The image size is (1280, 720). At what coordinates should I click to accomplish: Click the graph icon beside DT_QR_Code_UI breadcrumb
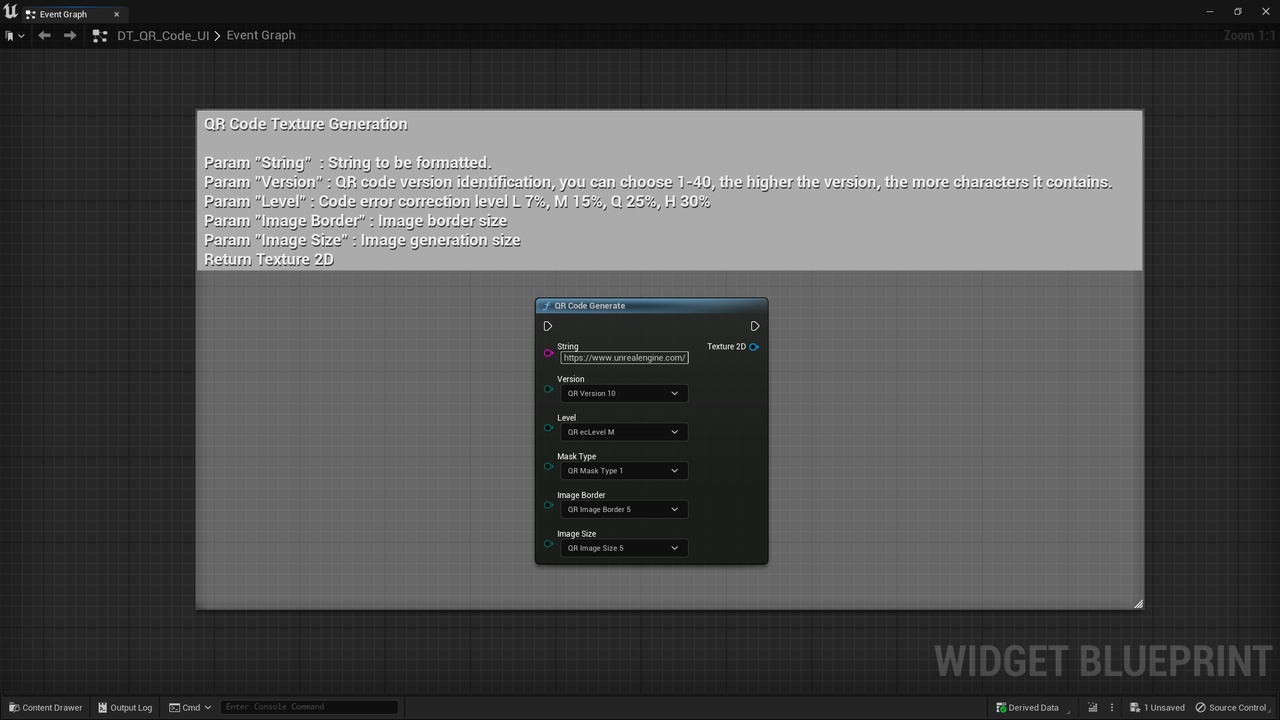coord(99,35)
